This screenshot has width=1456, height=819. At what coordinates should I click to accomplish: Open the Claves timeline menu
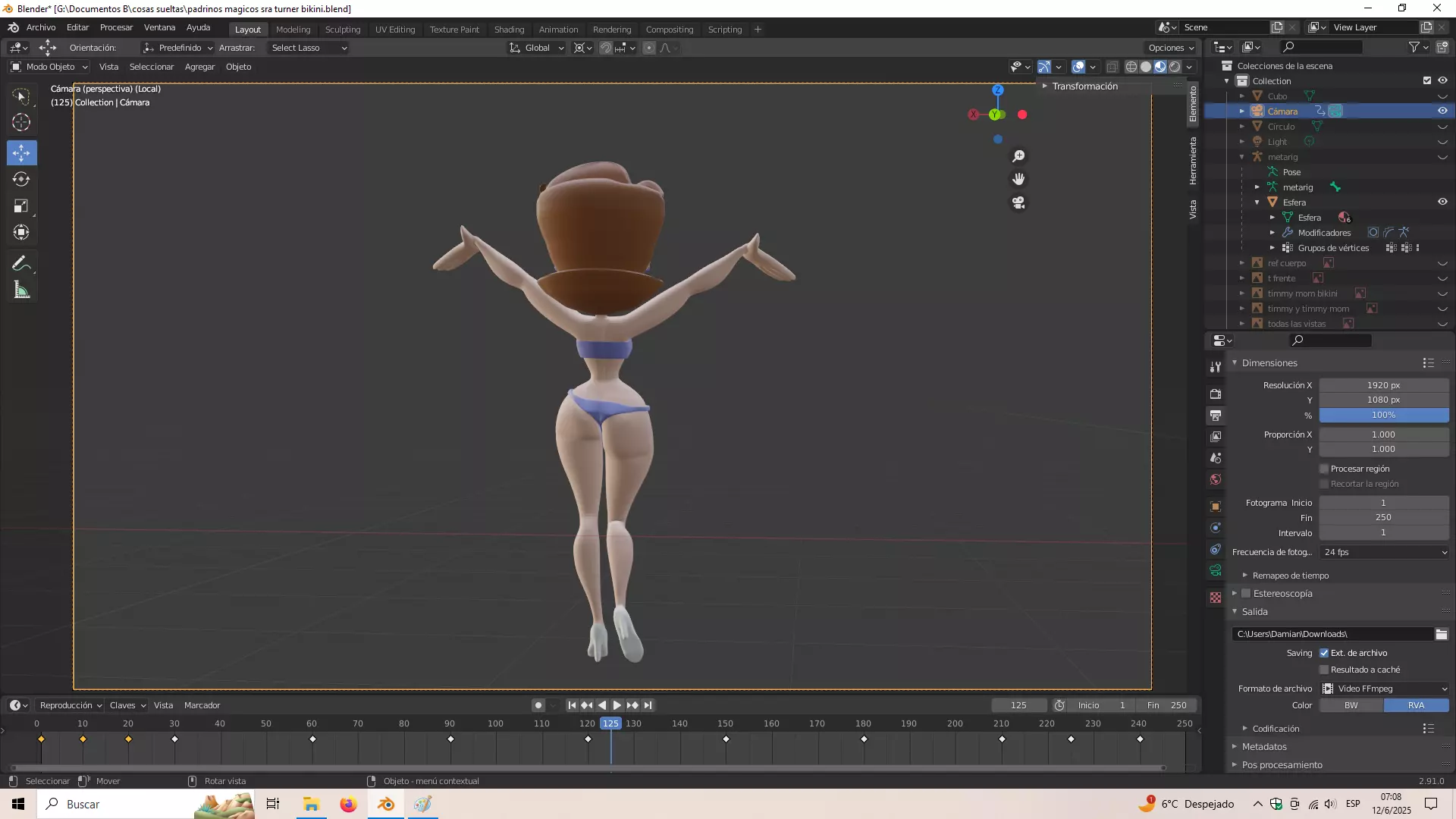127,705
